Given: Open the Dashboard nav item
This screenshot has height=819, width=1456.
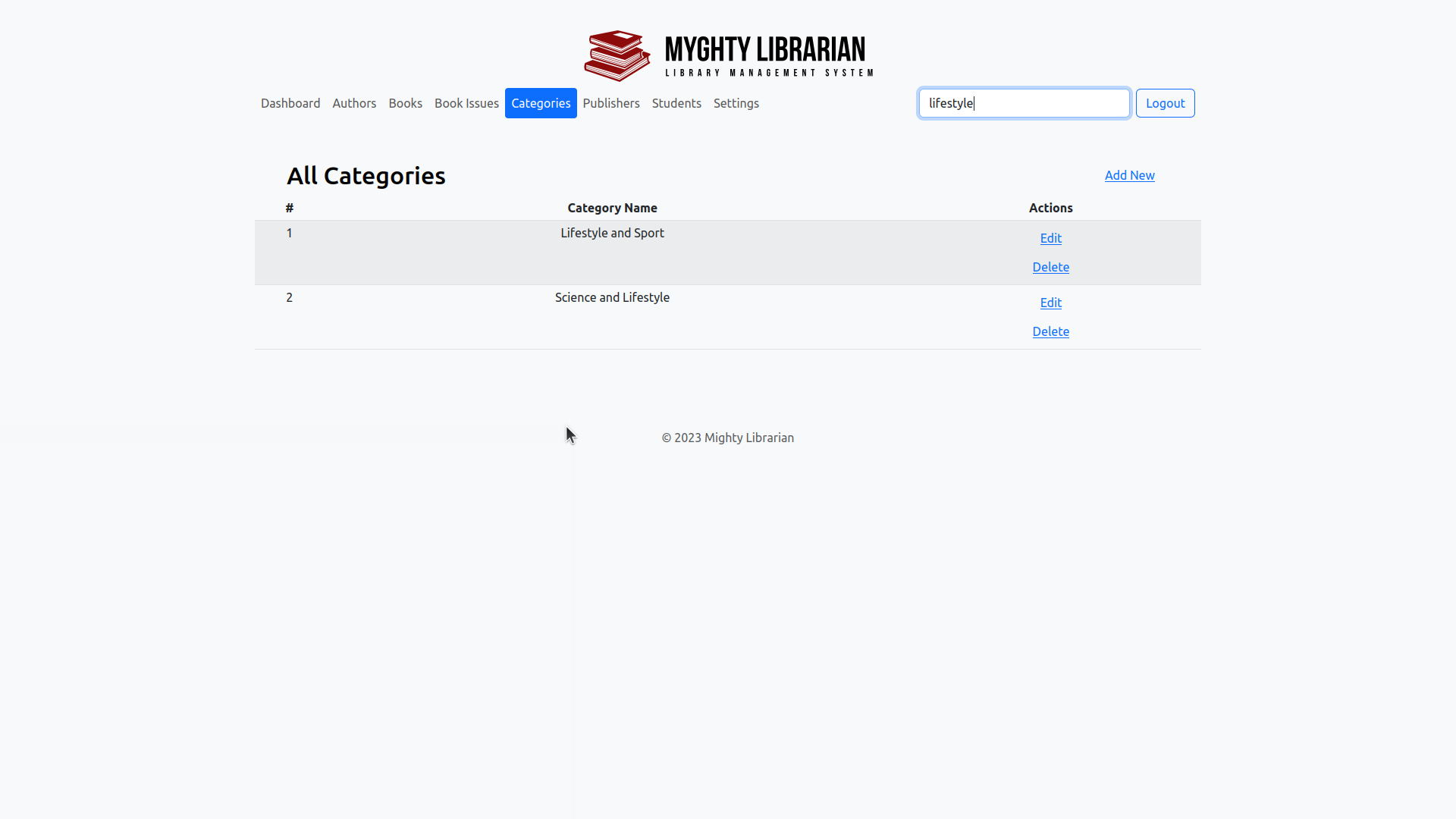Looking at the screenshot, I should (x=290, y=103).
